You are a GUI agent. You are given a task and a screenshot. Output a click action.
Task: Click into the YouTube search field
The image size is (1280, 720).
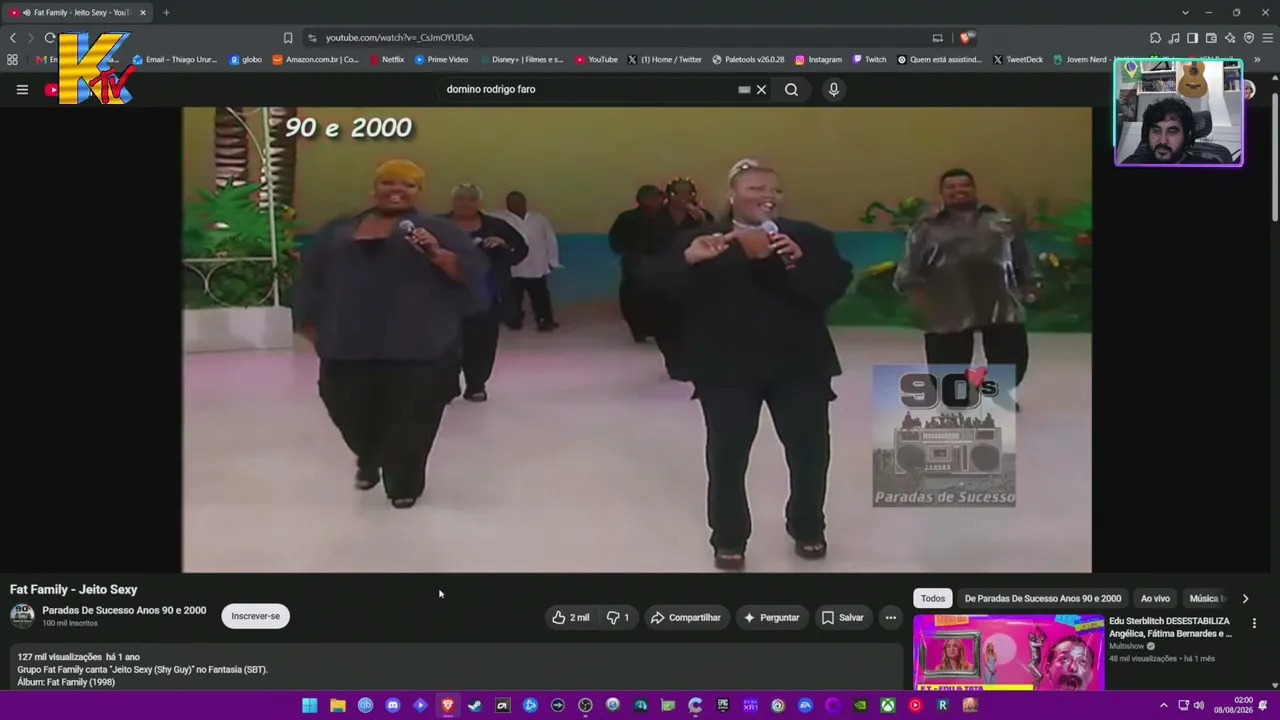(590, 89)
